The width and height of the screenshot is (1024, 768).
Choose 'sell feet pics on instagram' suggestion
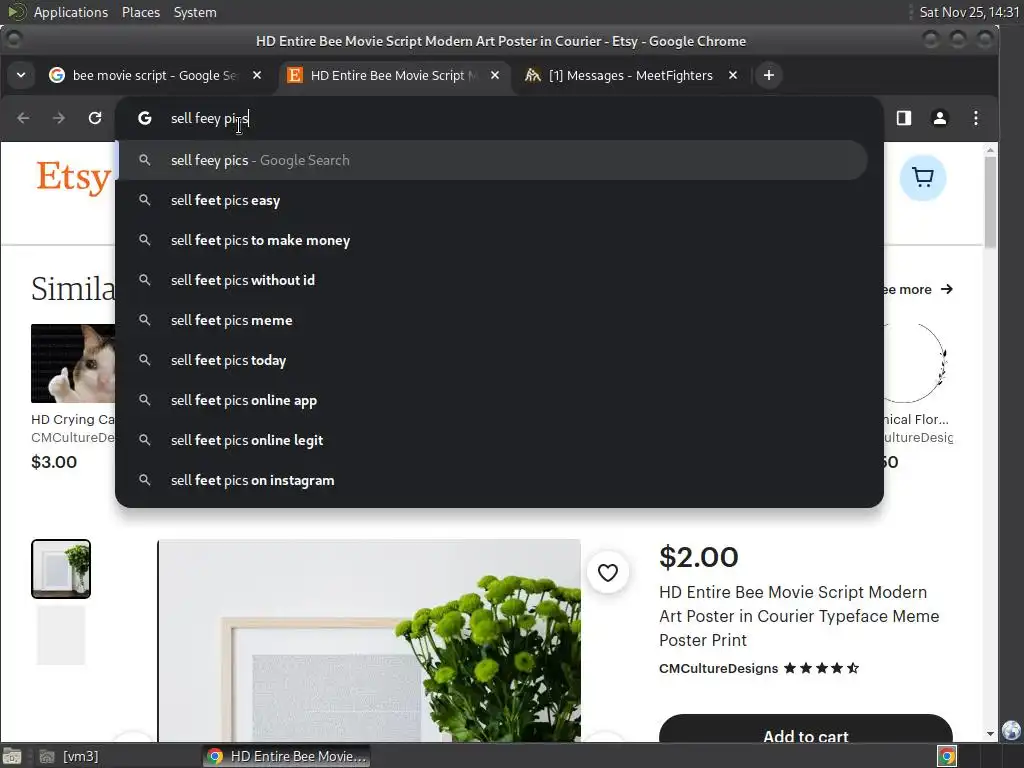[492, 480]
